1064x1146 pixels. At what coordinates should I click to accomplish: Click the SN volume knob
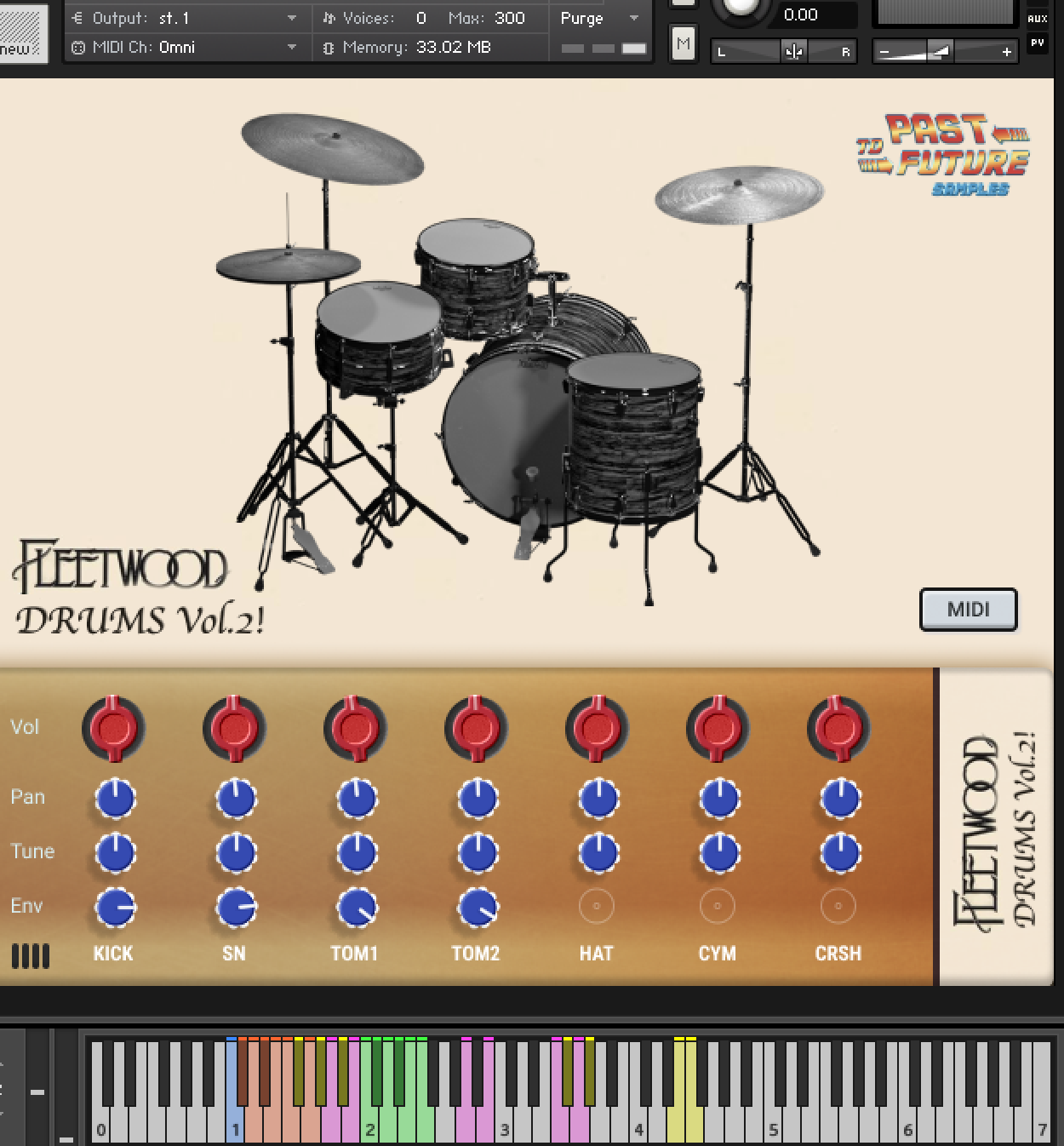click(x=234, y=729)
